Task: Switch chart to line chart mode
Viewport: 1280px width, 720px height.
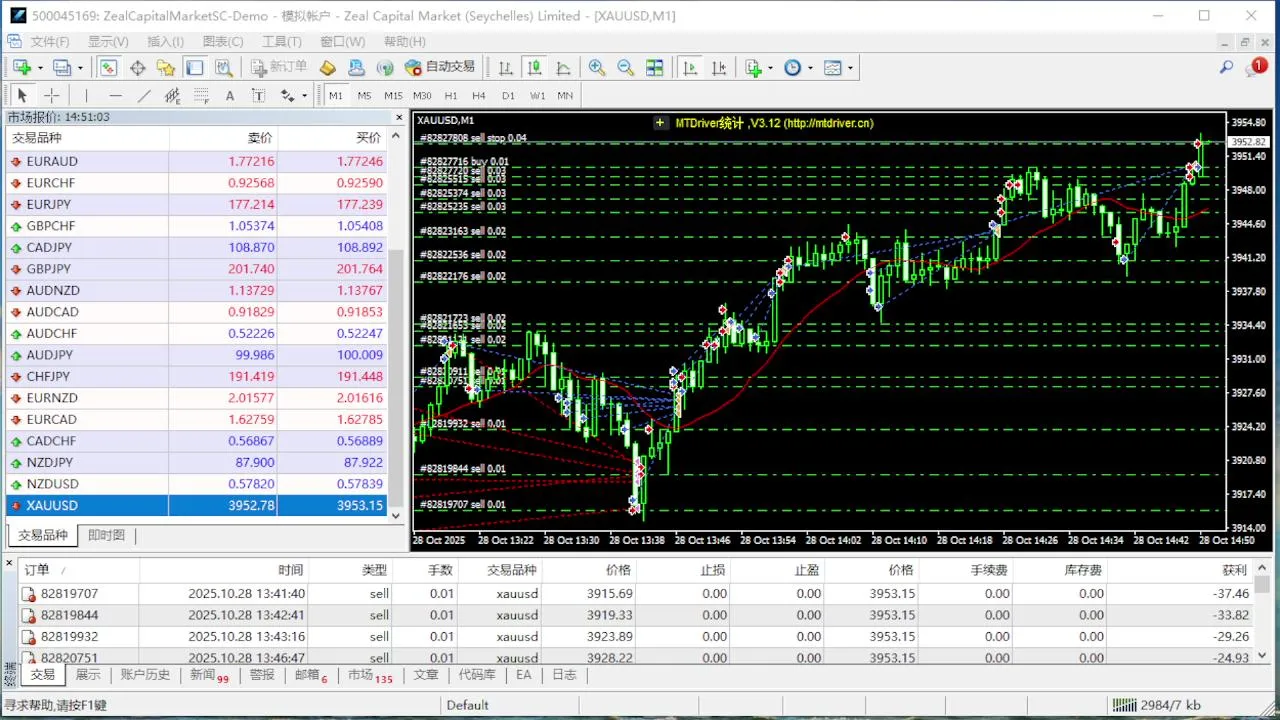Action: point(564,68)
